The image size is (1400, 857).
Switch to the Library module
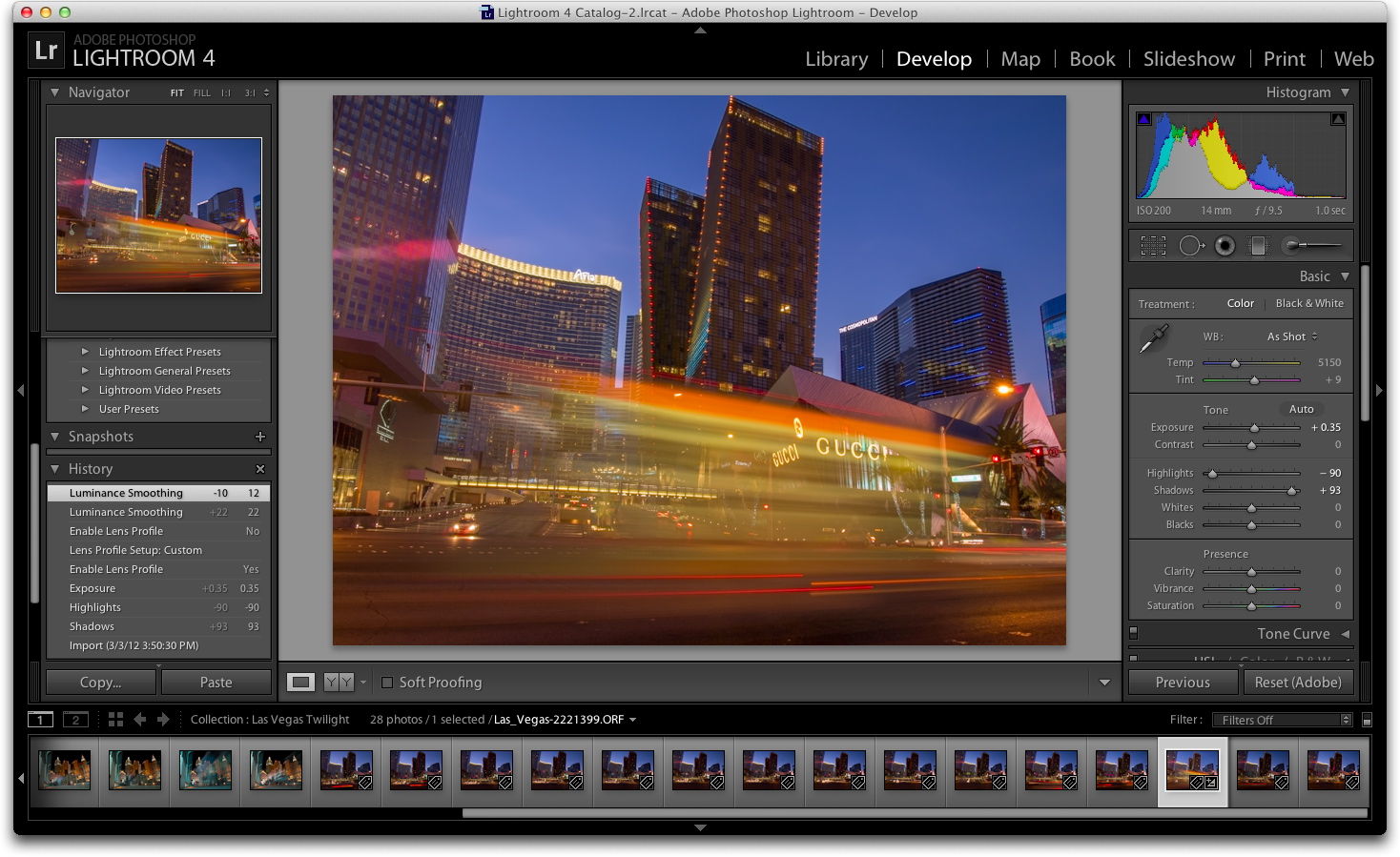(x=836, y=59)
